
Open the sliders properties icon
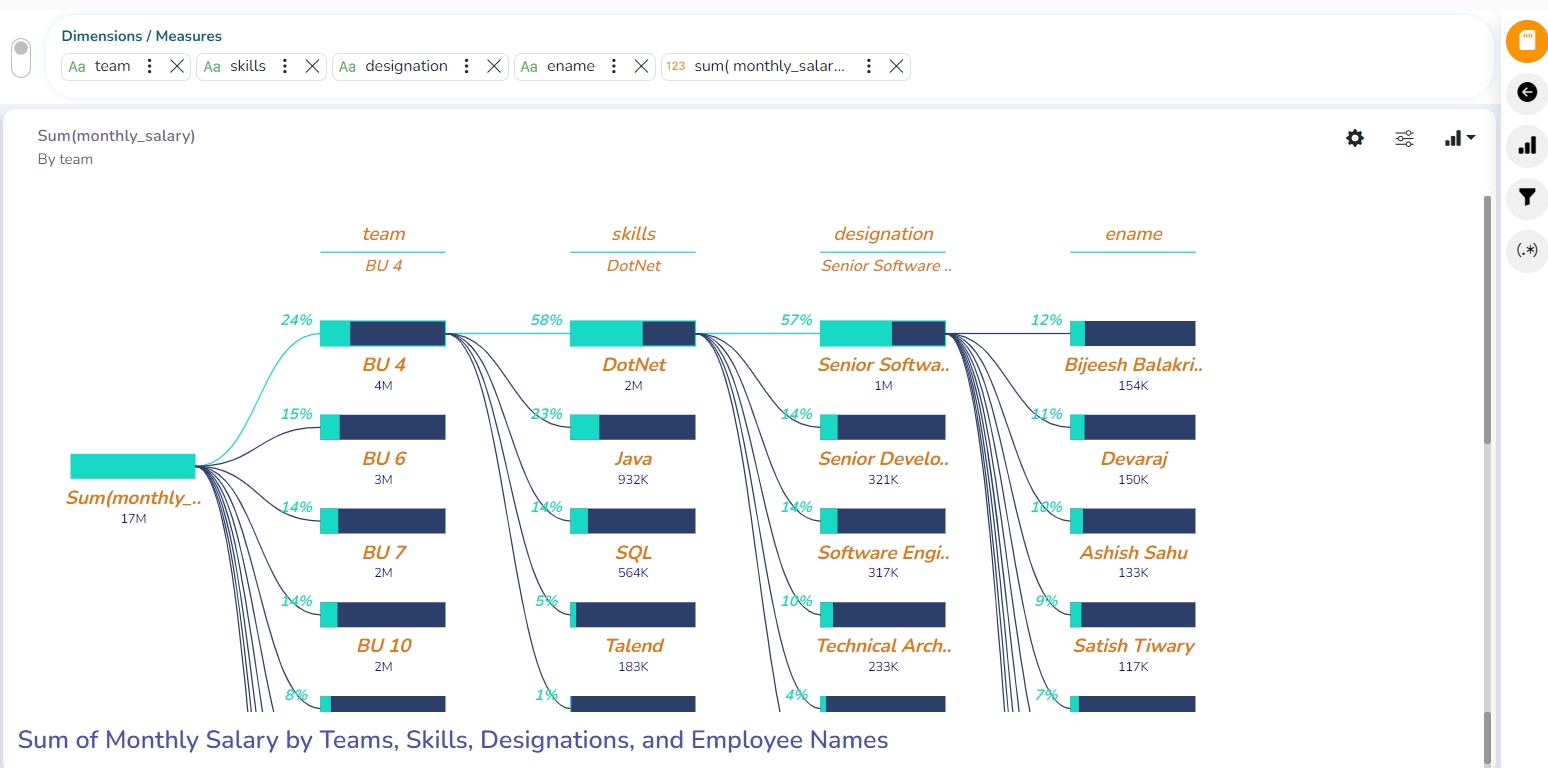[1404, 139]
